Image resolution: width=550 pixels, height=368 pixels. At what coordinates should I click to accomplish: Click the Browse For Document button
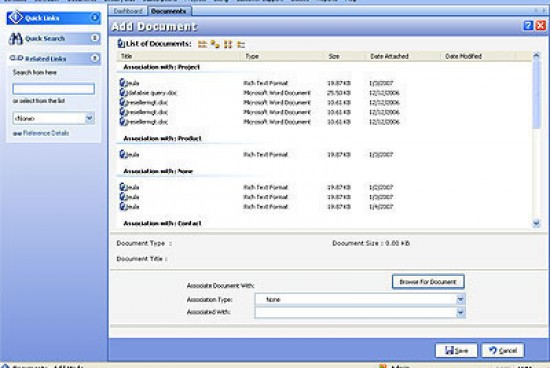tap(428, 282)
